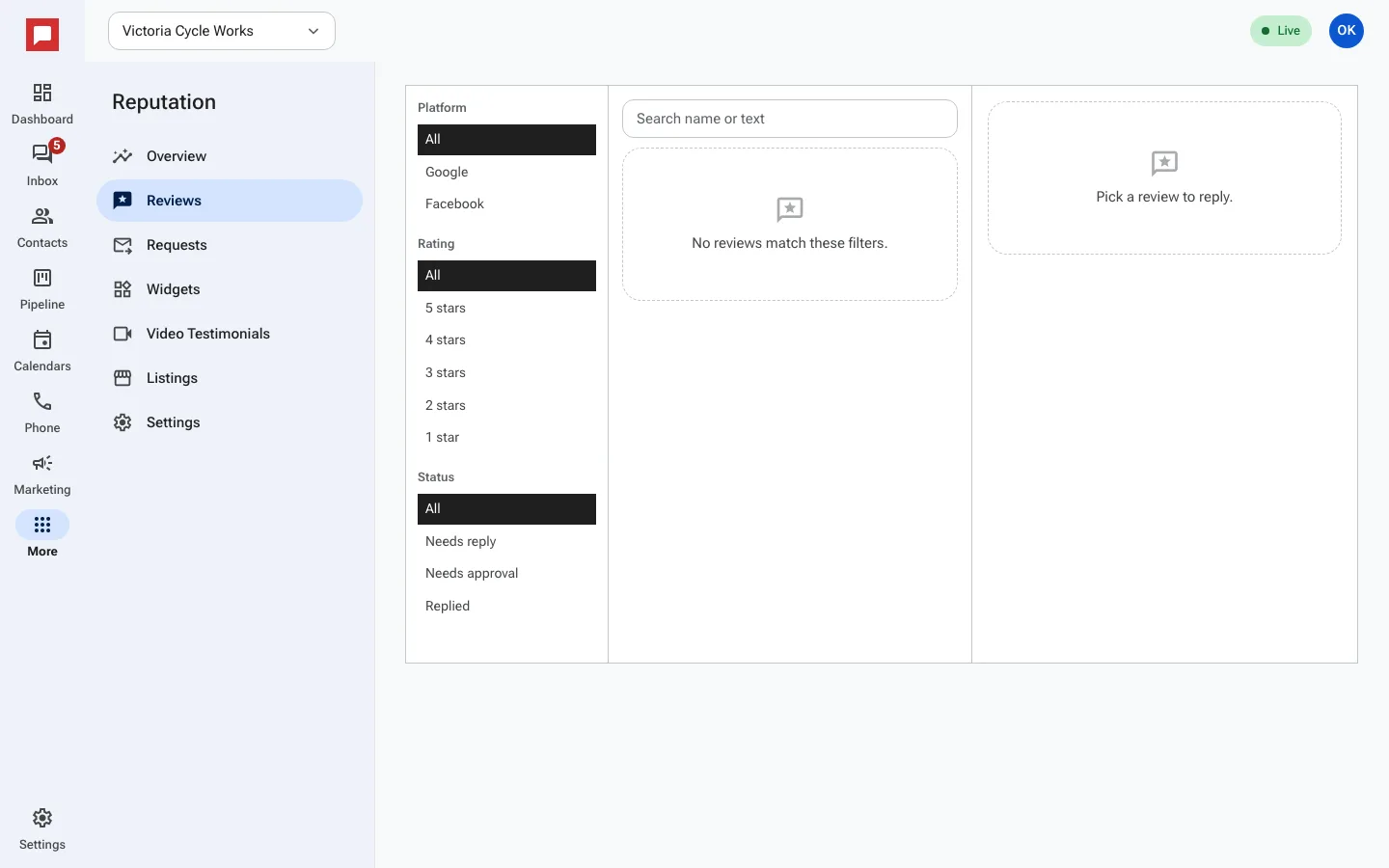Viewport: 1389px width, 868px height.
Task: Click the Widgets icon
Action: pos(123,289)
